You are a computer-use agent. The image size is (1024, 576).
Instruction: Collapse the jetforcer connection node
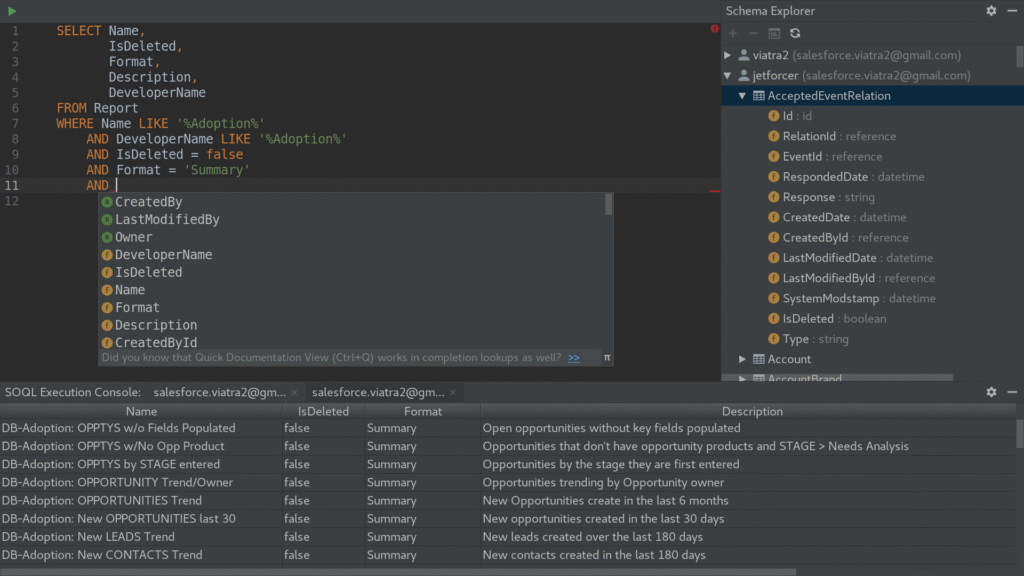tap(729, 76)
